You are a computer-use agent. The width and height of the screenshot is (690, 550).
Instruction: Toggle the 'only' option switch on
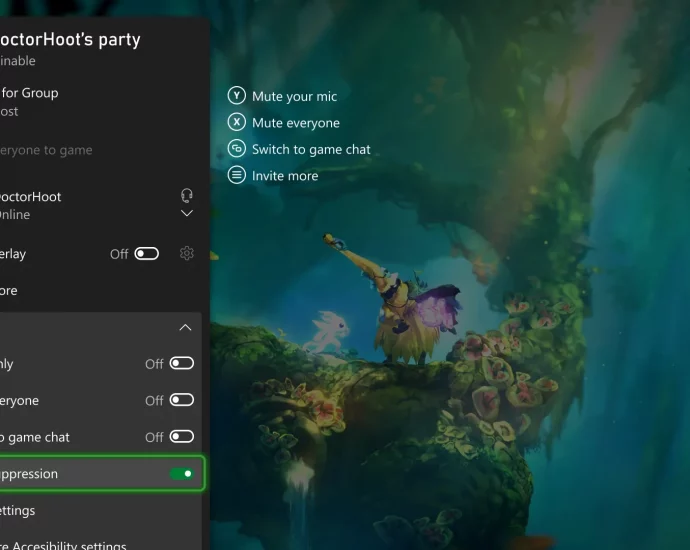[181, 364]
